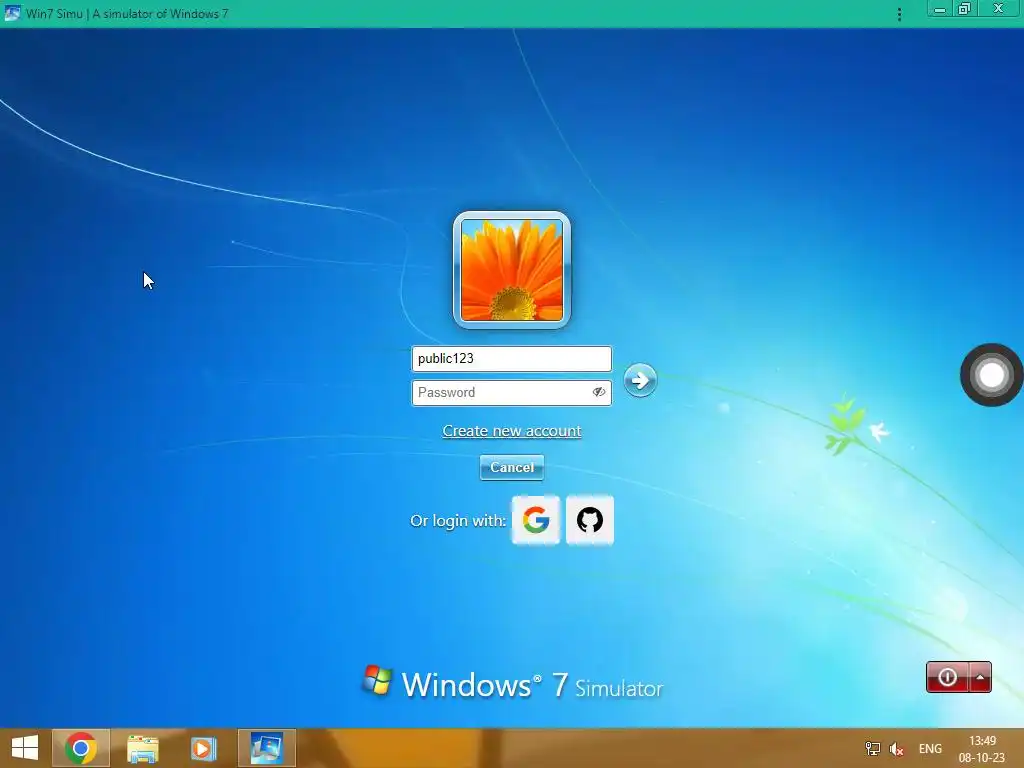Open the Windows Start button

(25, 748)
